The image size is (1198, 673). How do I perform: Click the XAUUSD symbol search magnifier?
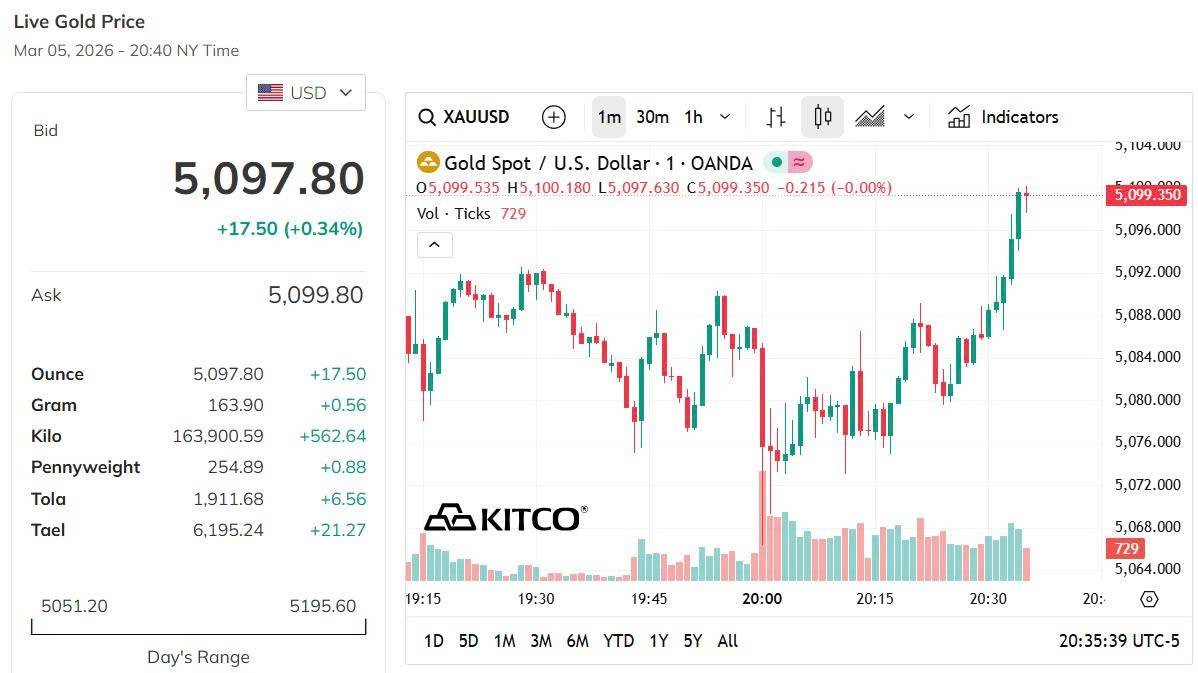click(427, 117)
